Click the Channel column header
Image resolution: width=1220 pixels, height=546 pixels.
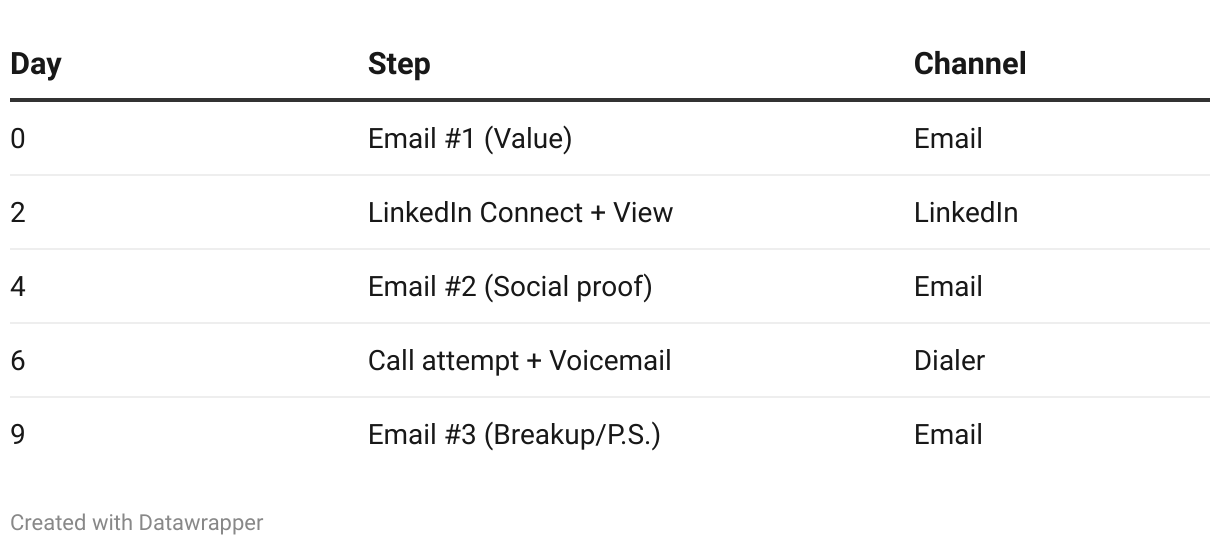pos(969,64)
